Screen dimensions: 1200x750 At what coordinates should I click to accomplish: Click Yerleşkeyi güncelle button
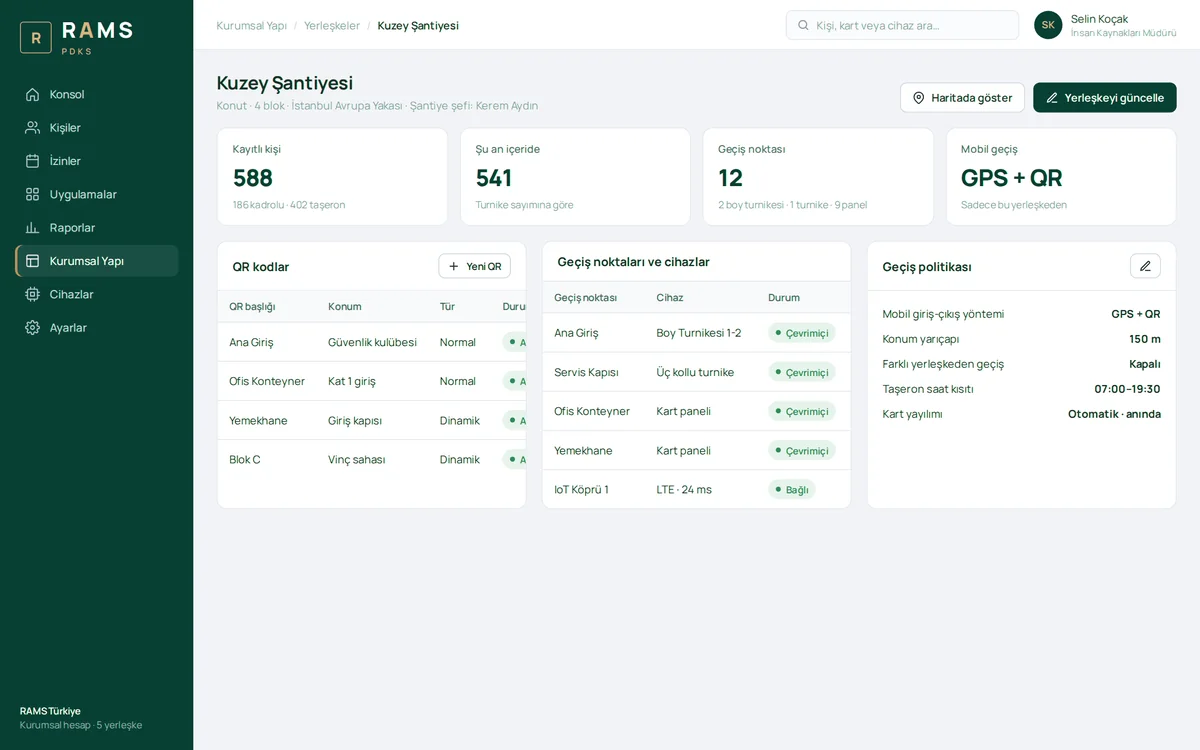point(1105,98)
